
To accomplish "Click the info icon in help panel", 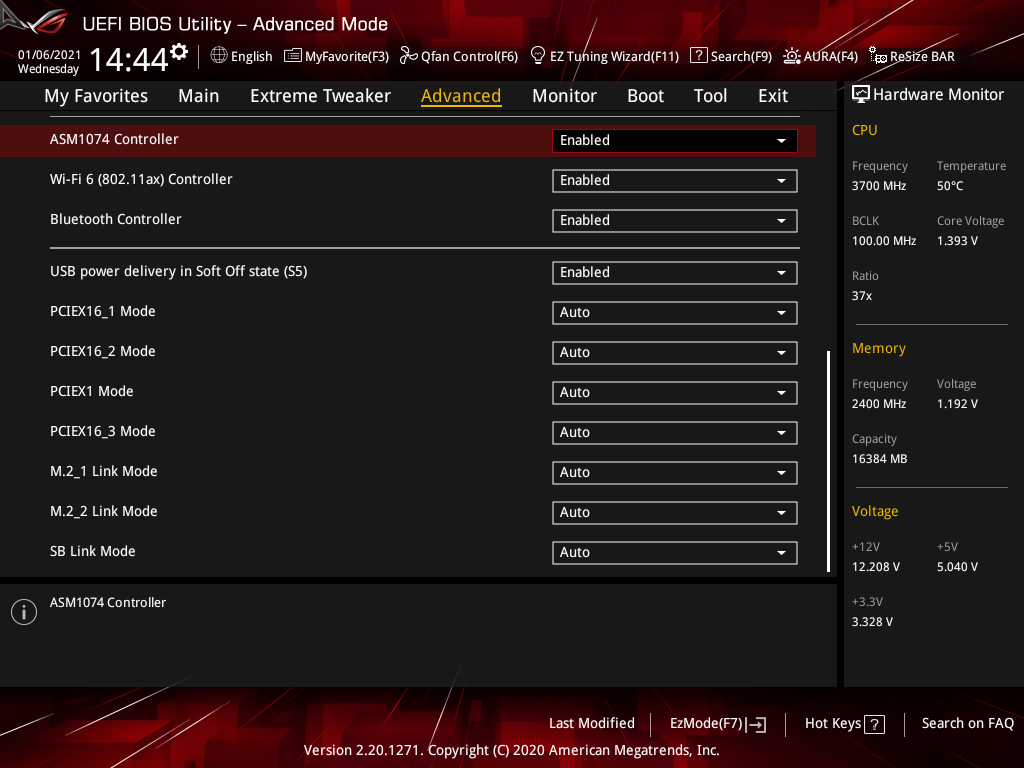I will [x=24, y=612].
